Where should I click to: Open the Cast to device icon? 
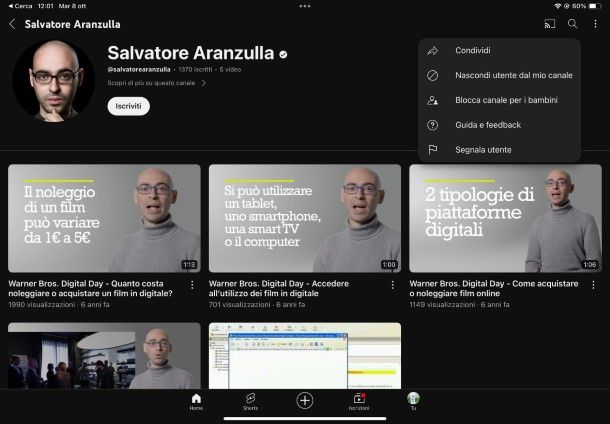[x=550, y=24]
